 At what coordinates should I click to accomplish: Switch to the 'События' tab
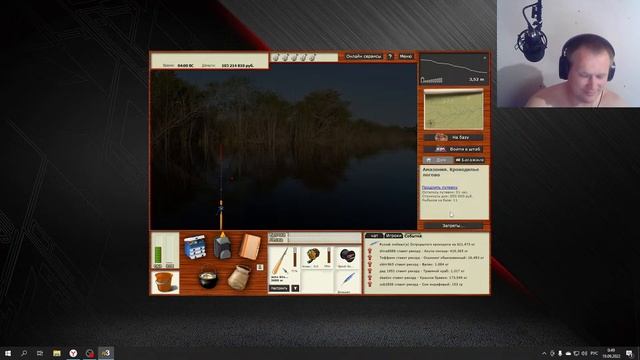tap(413, 236)
